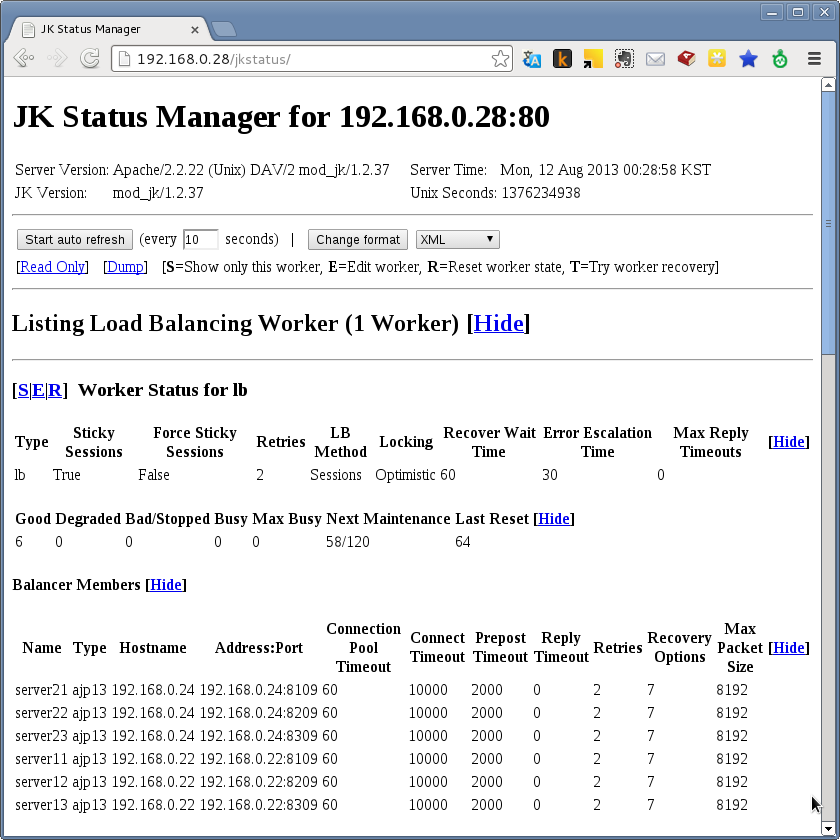
Task: Click the blue star extension icon
Action: [748, 59]
